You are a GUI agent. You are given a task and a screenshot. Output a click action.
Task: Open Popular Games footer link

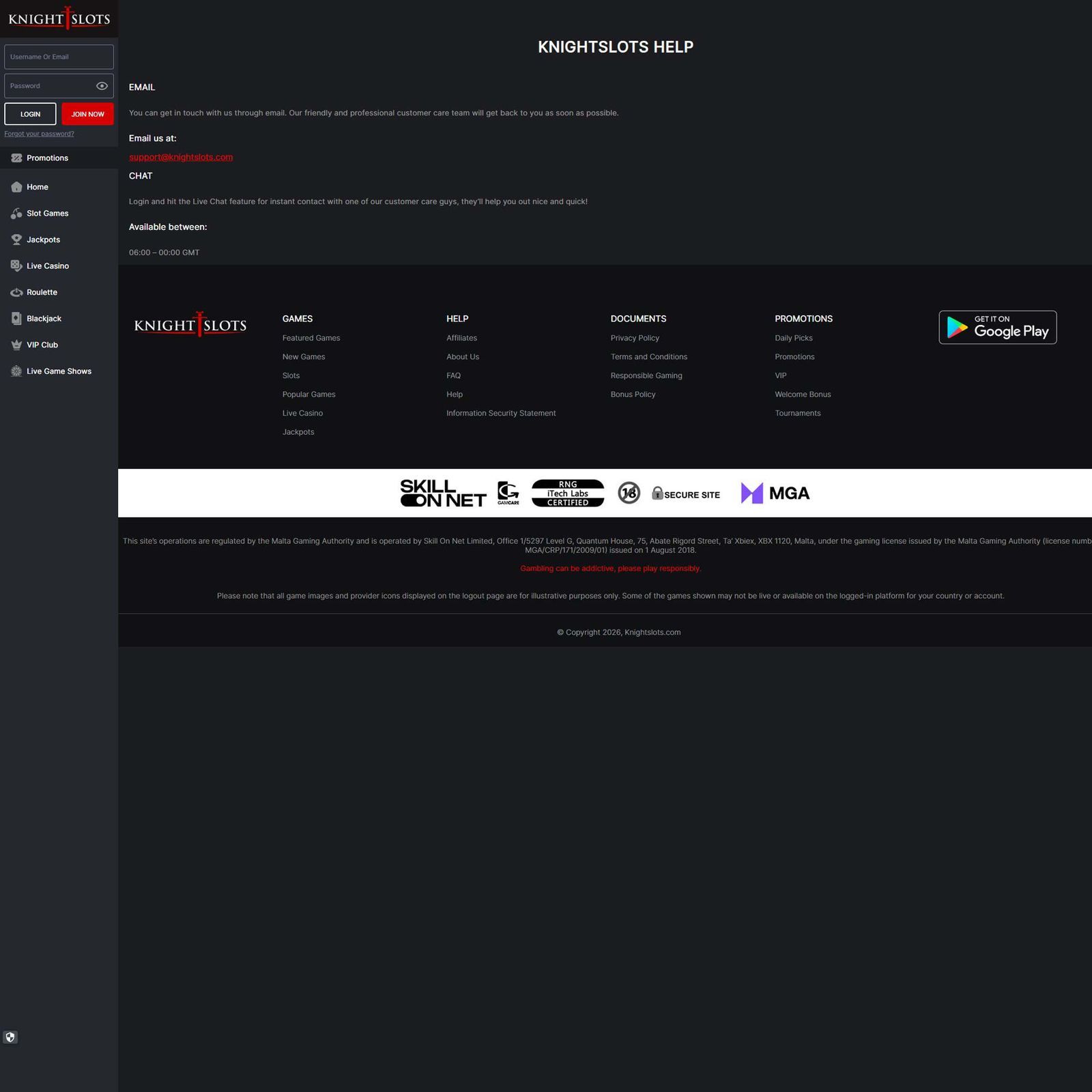[309, 394]
